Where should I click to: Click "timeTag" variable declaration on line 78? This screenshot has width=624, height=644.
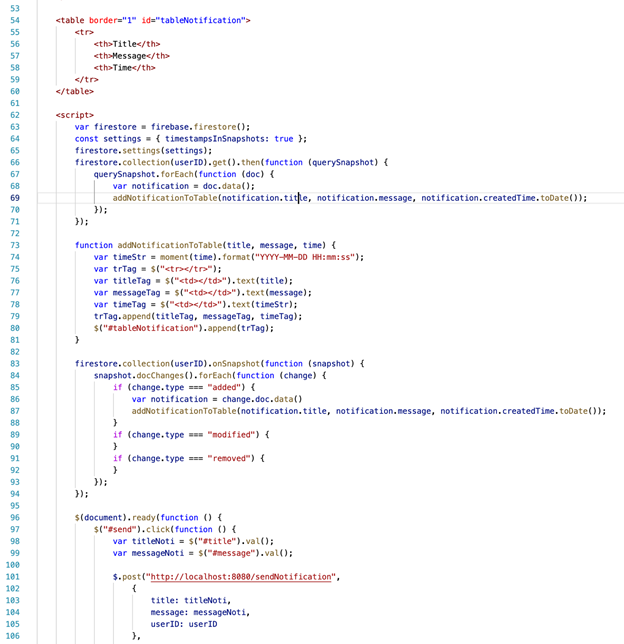129,304
